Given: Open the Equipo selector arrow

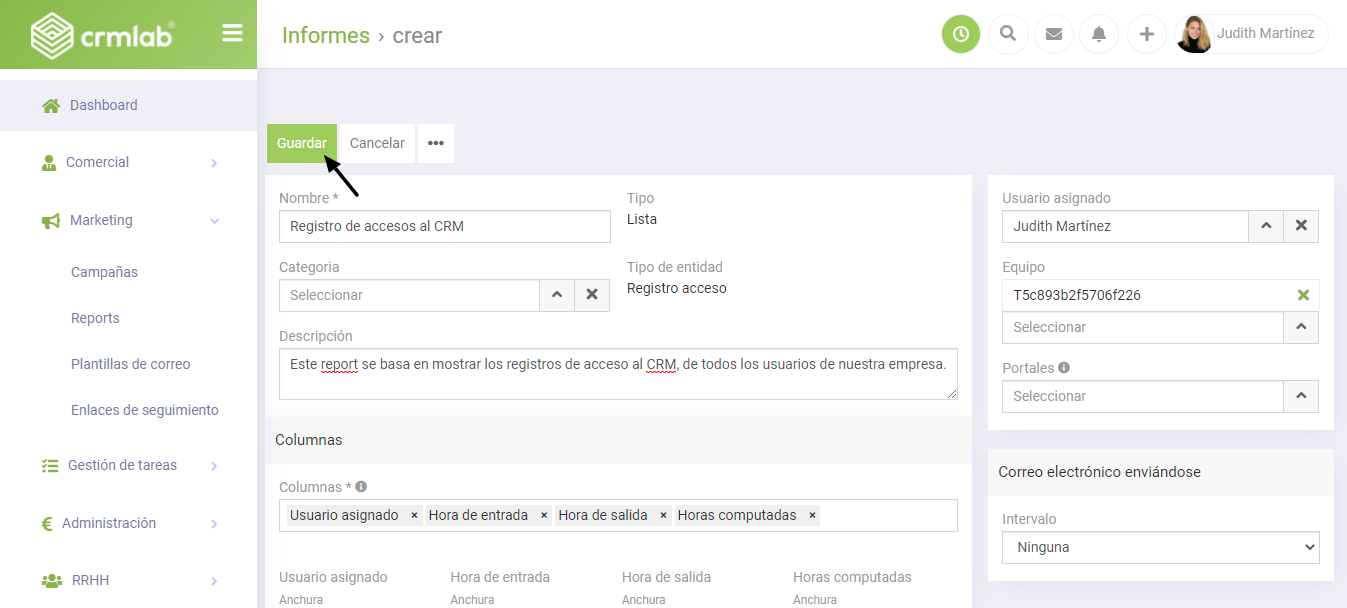Looking at the screenshot, I should [1301, 327].
